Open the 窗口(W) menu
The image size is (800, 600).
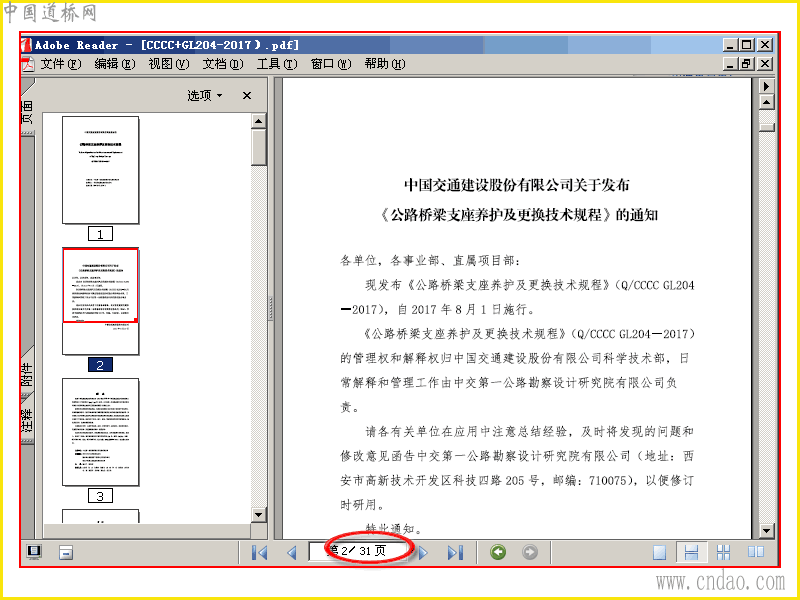tap(331, 64)
